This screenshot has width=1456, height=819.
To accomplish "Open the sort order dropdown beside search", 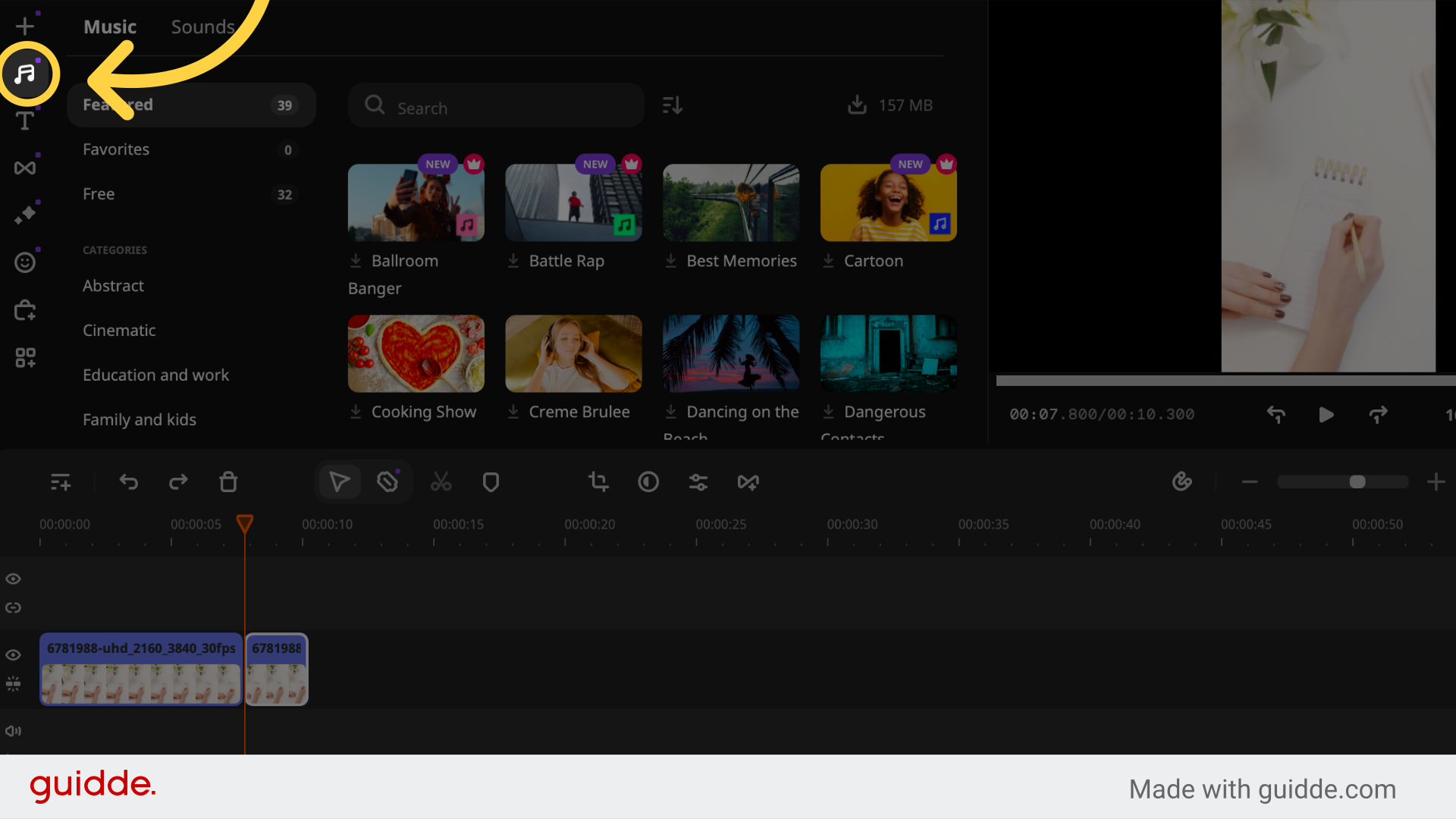I will (x=672, y=105).
